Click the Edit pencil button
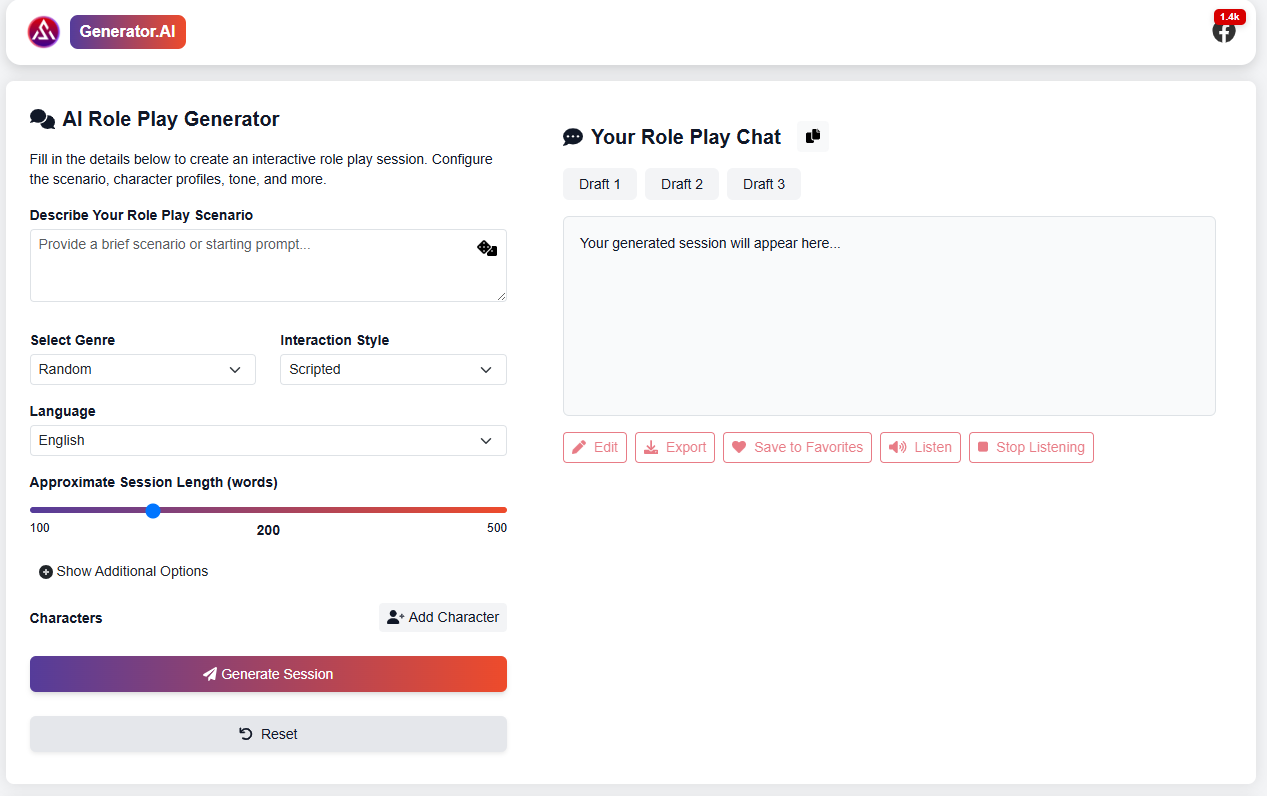This screenshot has width=1267, height=796. [x=595, y=447]
